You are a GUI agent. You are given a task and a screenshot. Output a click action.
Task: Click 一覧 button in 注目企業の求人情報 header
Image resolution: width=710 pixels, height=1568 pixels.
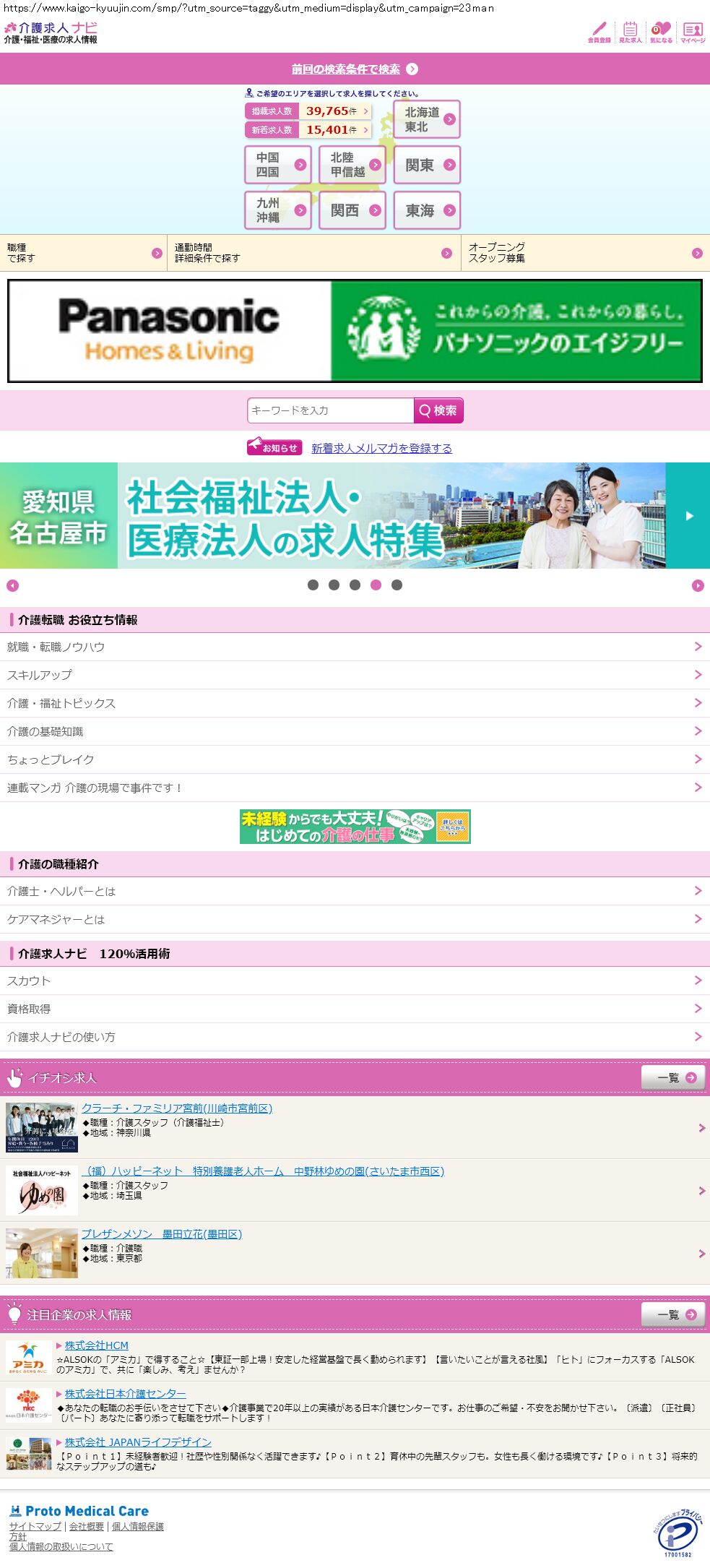tap(673, 1314)
